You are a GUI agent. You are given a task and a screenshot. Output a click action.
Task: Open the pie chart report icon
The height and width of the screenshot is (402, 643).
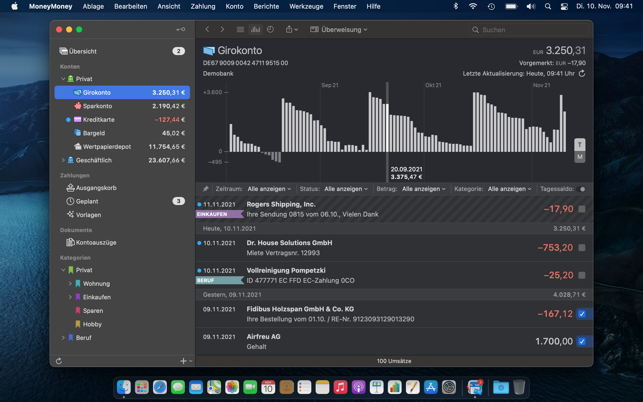coord(270,30)
